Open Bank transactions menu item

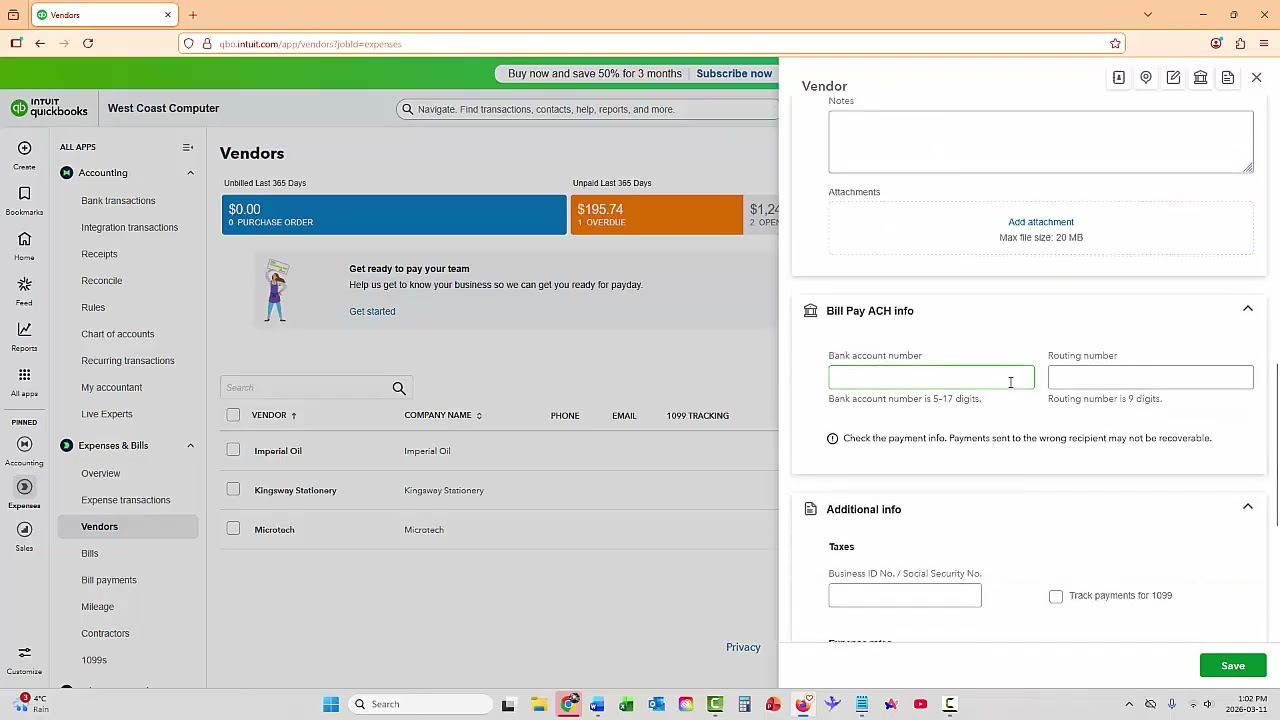pos(118,201)
